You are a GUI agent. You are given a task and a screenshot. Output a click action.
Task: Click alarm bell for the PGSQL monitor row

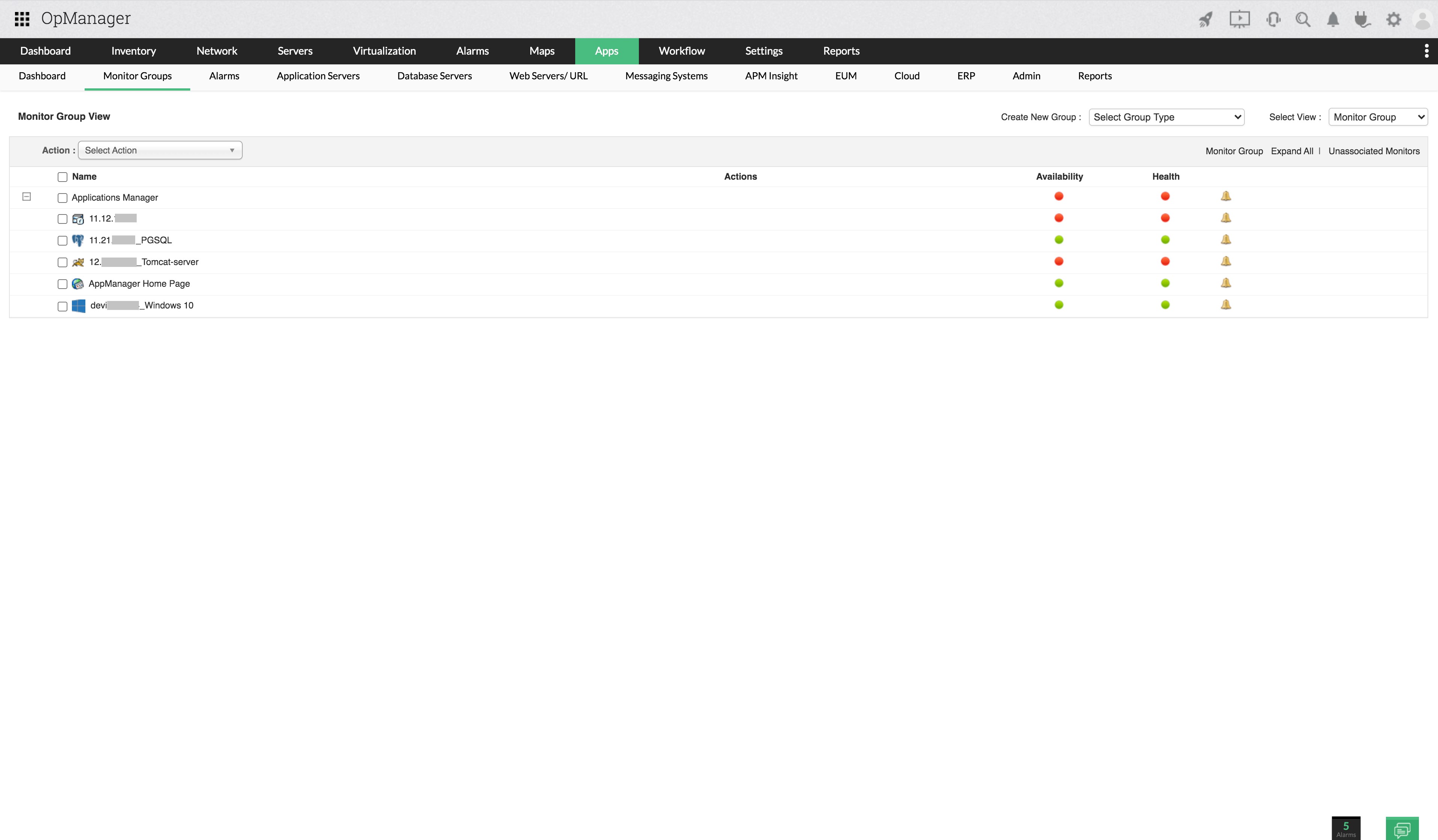(1226, 240)
